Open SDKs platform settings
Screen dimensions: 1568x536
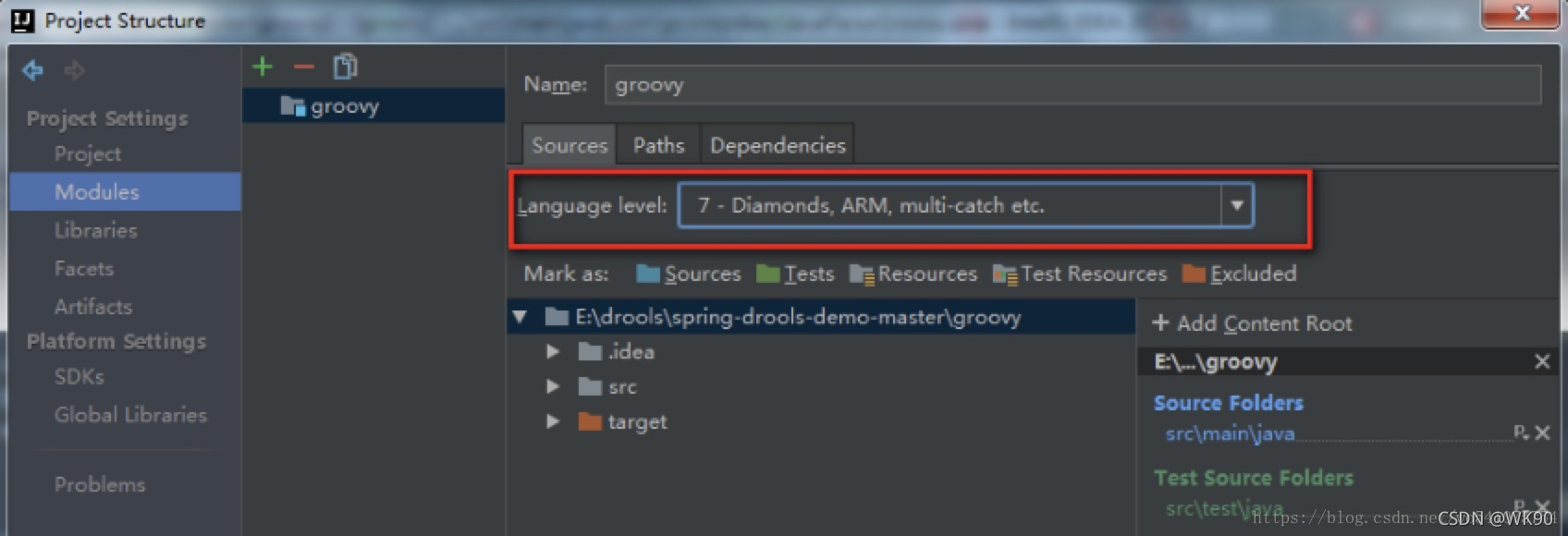(79, 377)
